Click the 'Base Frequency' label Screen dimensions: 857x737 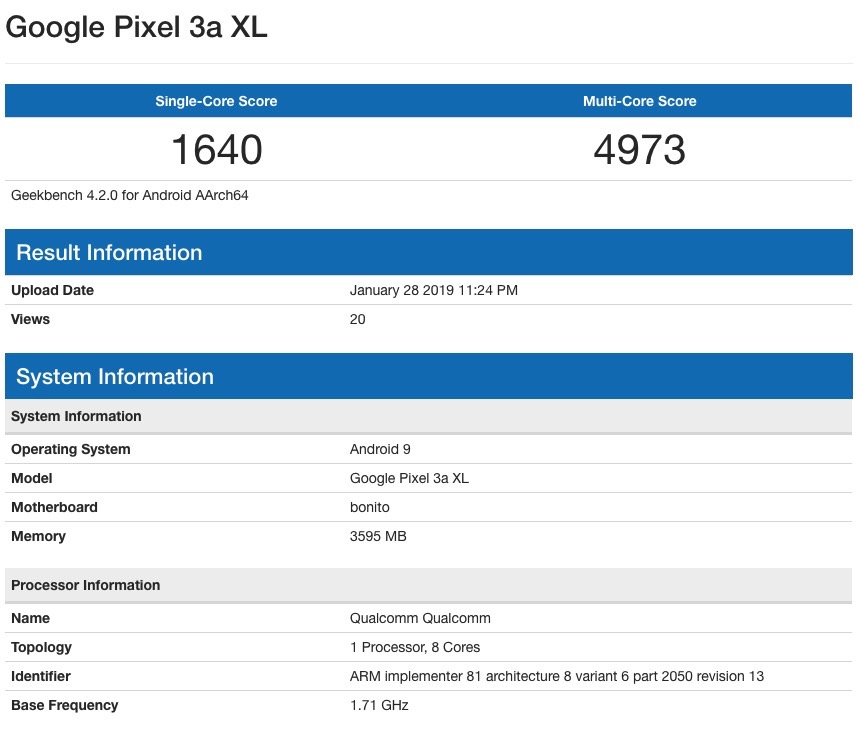coord(64,705)
